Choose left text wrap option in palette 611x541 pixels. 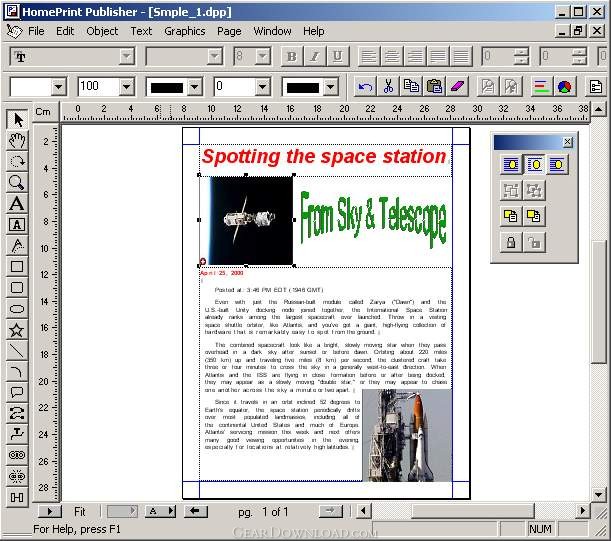[511, 164]
